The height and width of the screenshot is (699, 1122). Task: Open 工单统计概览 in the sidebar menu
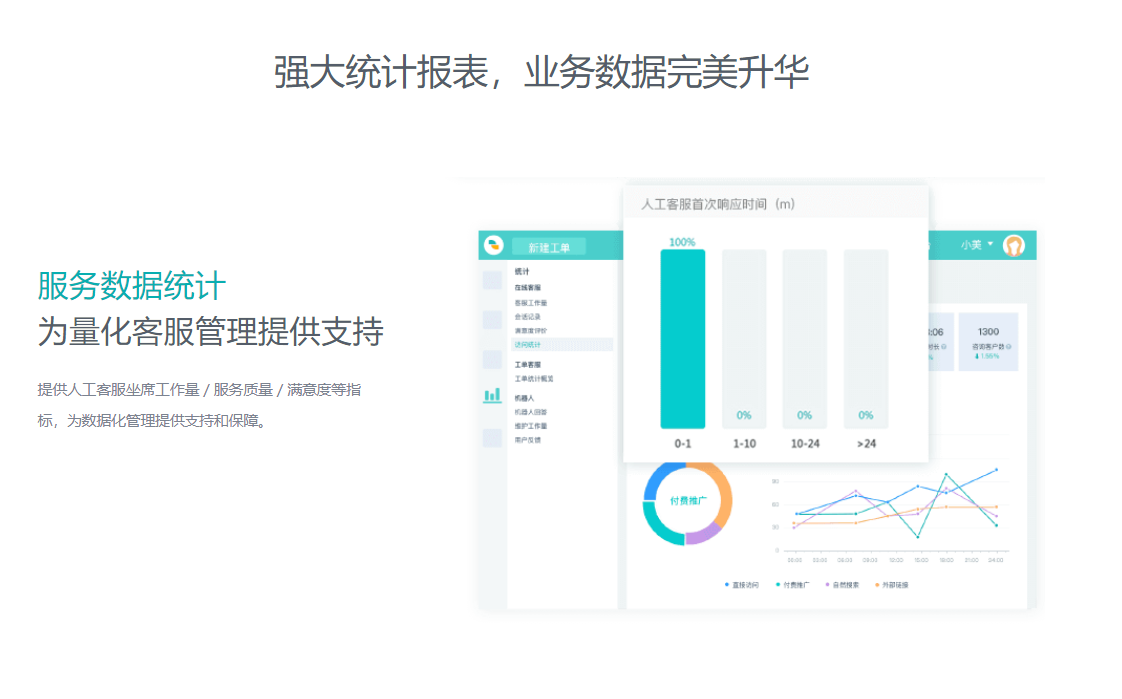pos(534,378)
